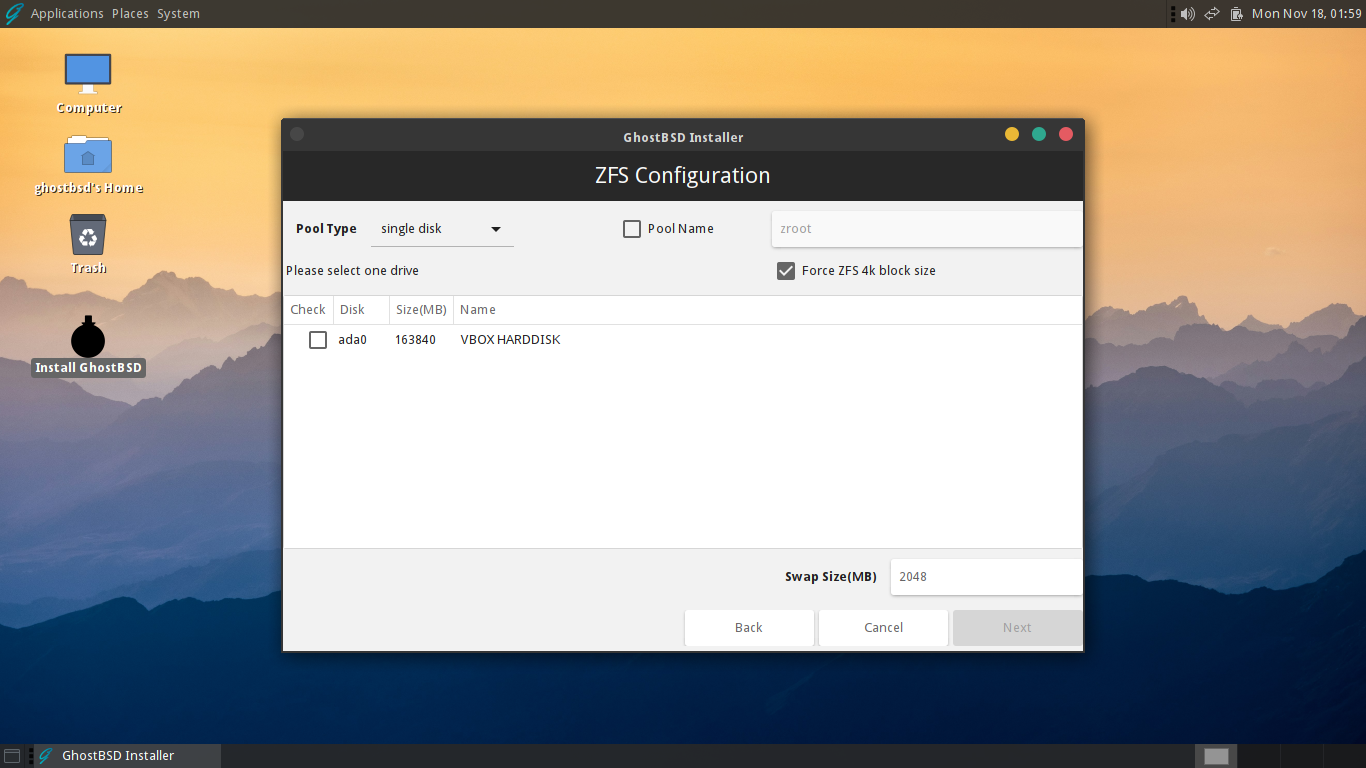Click the zroot pool name field
Viewport: 1366px width, 768px height.
tap(927, 229)
